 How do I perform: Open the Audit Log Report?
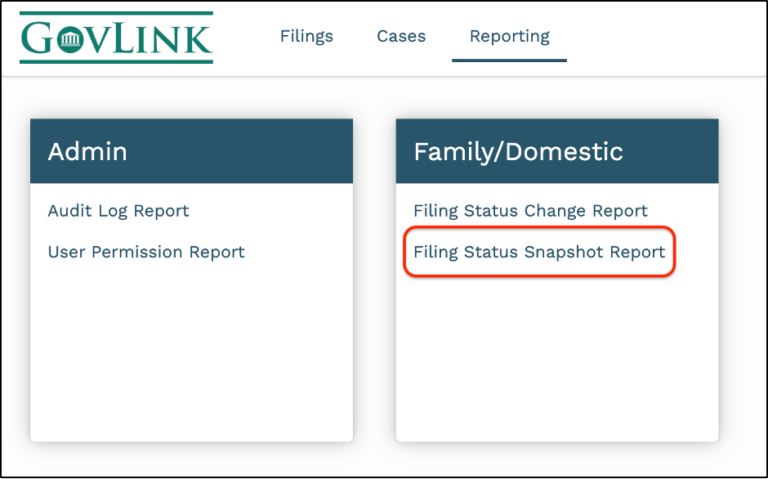click(x=118, y=211)
